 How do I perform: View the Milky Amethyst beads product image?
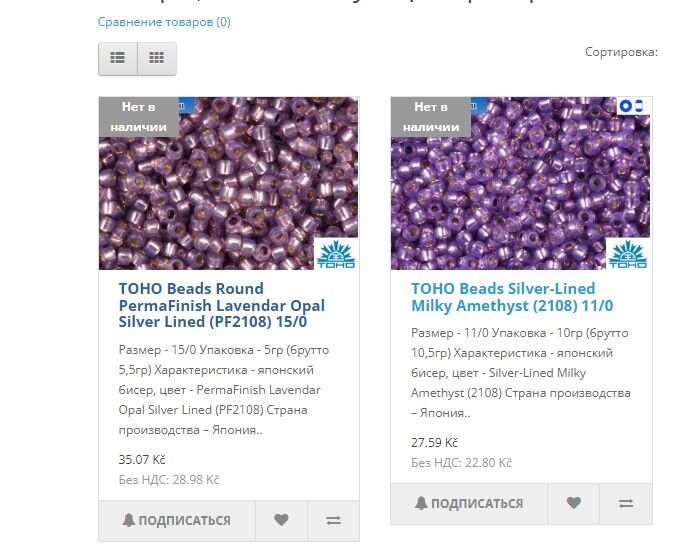click(x=520, y=183)
